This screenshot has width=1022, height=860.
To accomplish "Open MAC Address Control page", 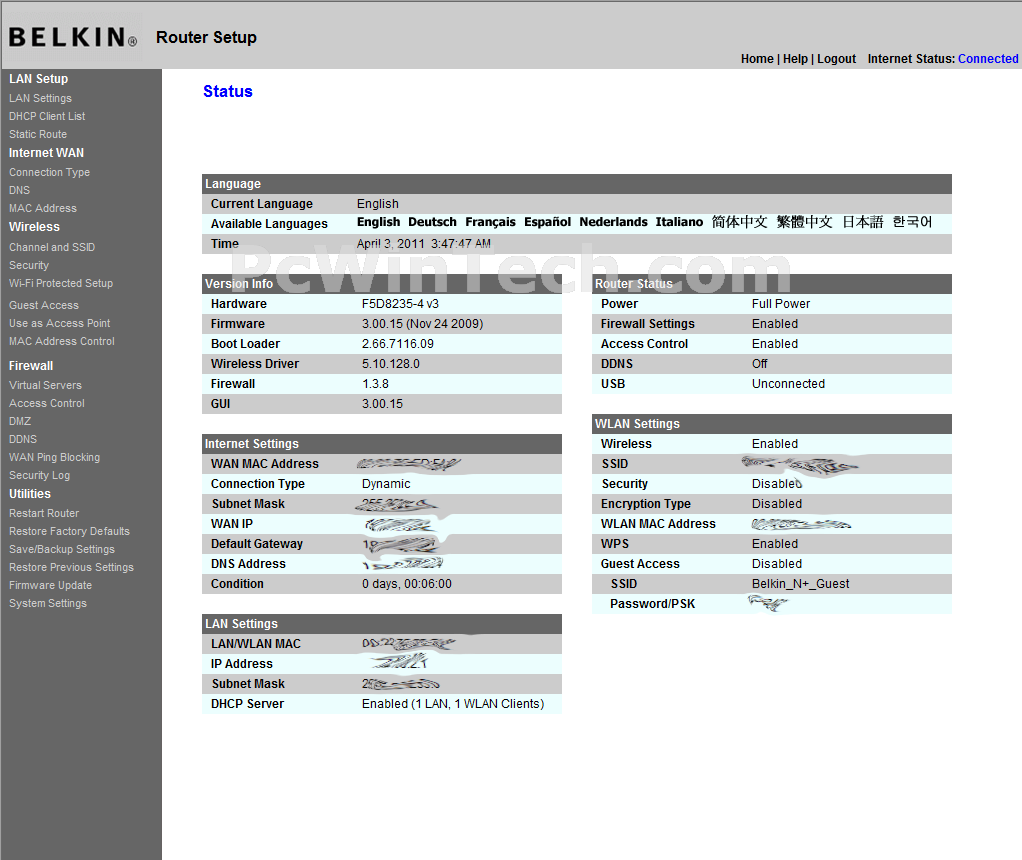I will (62, 342).
